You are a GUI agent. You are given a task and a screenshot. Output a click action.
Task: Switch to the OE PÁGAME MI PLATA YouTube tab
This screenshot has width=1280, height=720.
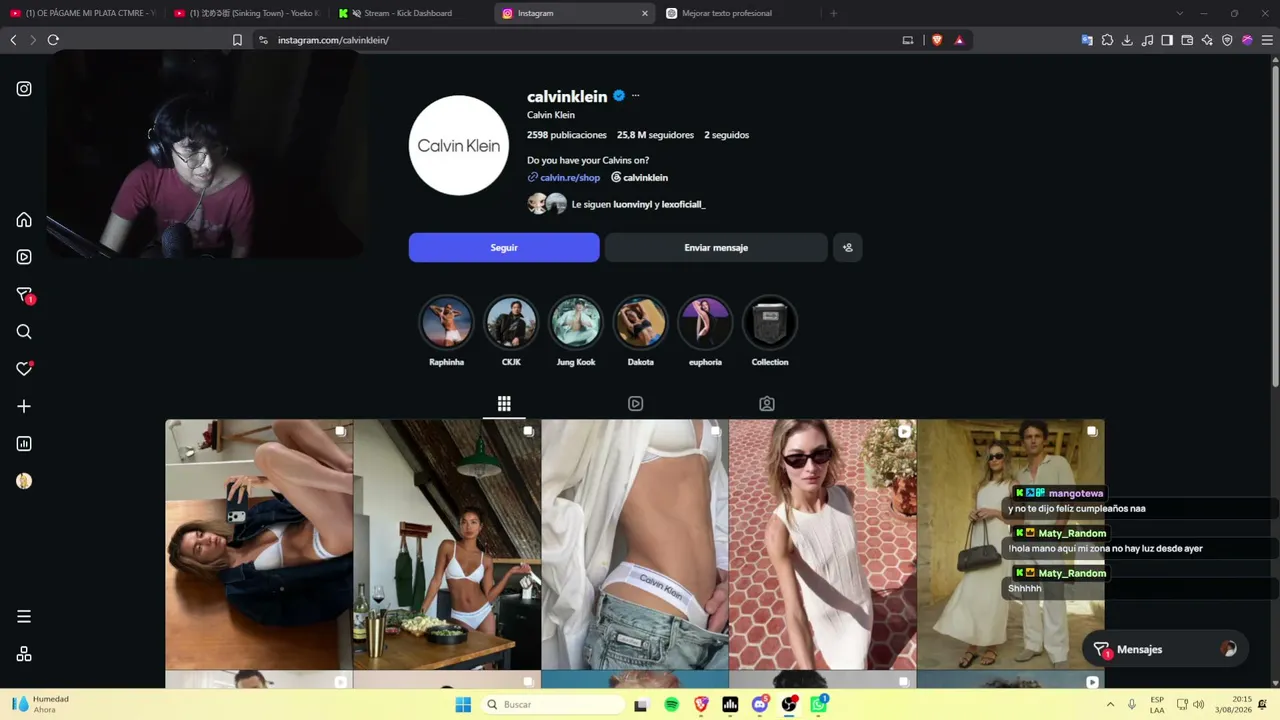pos(83,13)
